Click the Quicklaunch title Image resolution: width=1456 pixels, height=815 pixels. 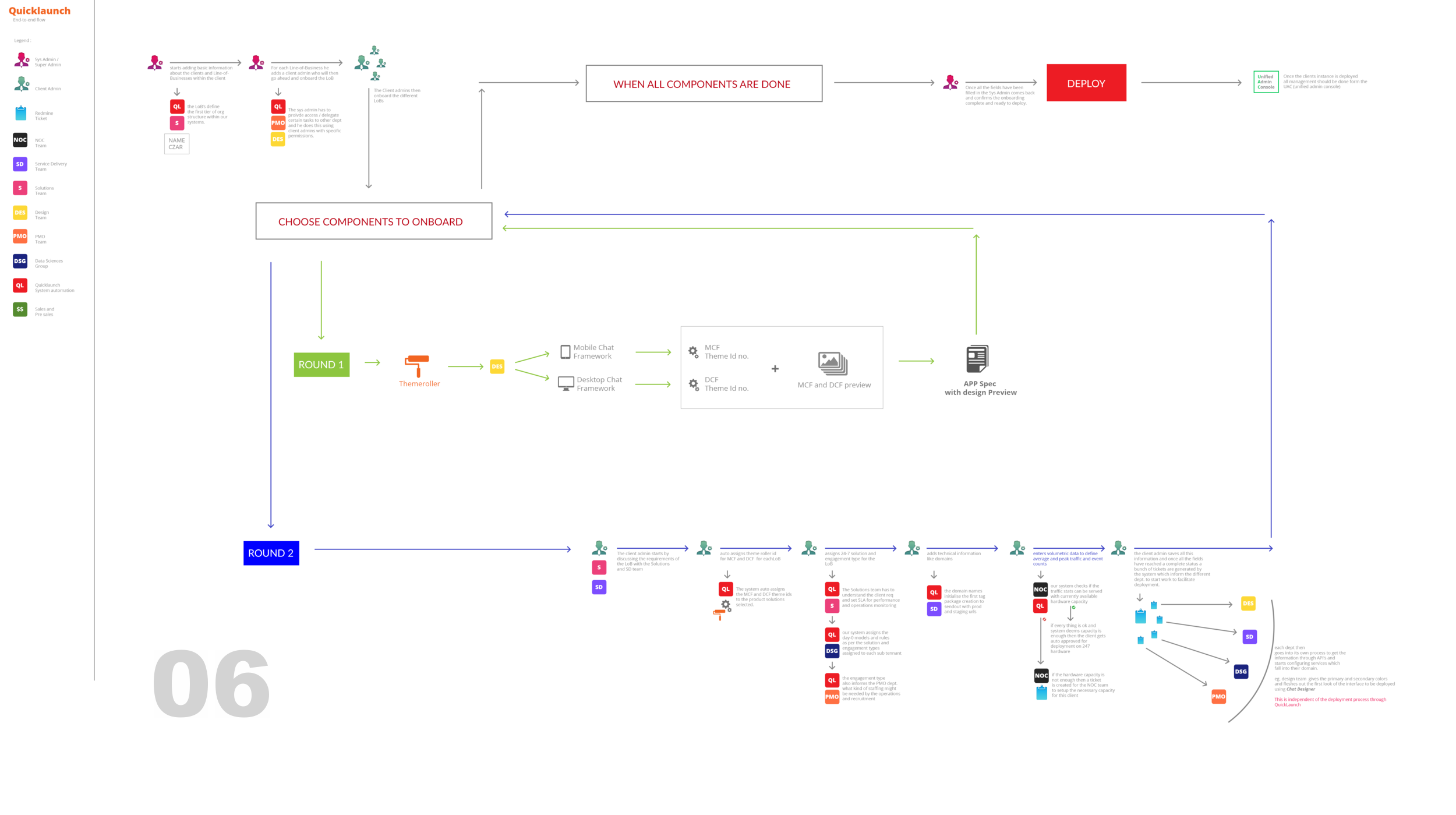click(40, 10)
